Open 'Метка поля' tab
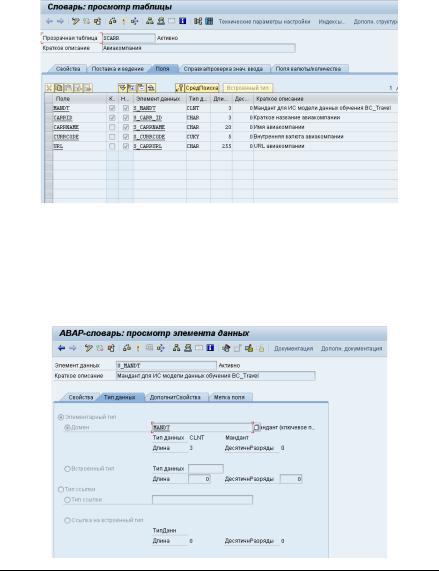This screenshot has height=571, width=439. [x=229, y=397]
